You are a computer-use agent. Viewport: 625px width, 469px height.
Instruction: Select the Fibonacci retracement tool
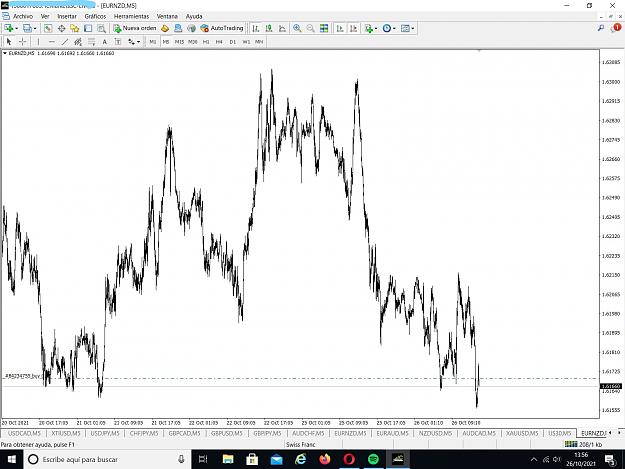[91, 41]
